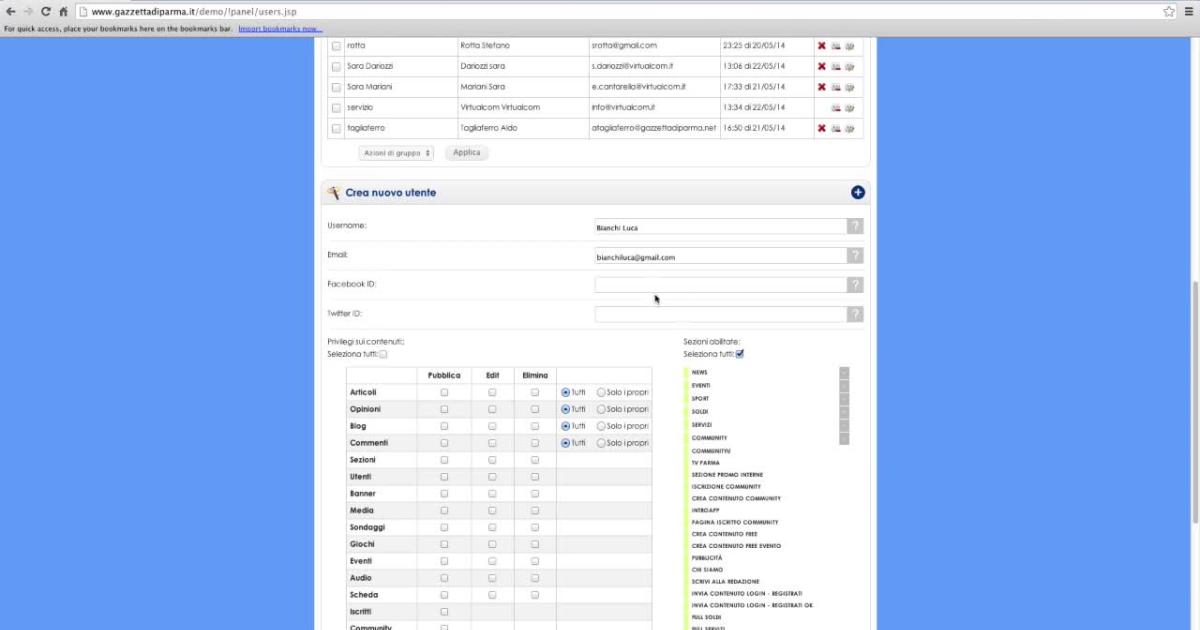Screen dimensions: 1200x630
Task: Select TV PARMA in the sections list
Action: pyautogui.click(x=705, y=463)
